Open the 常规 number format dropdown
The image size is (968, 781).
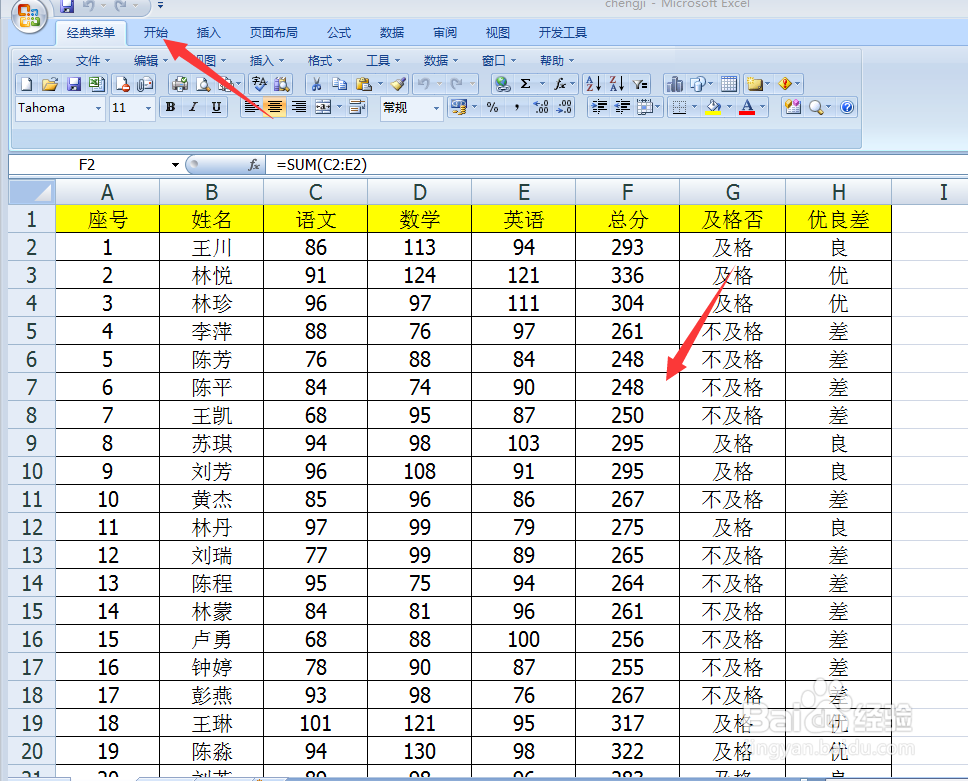pos(436,109)
